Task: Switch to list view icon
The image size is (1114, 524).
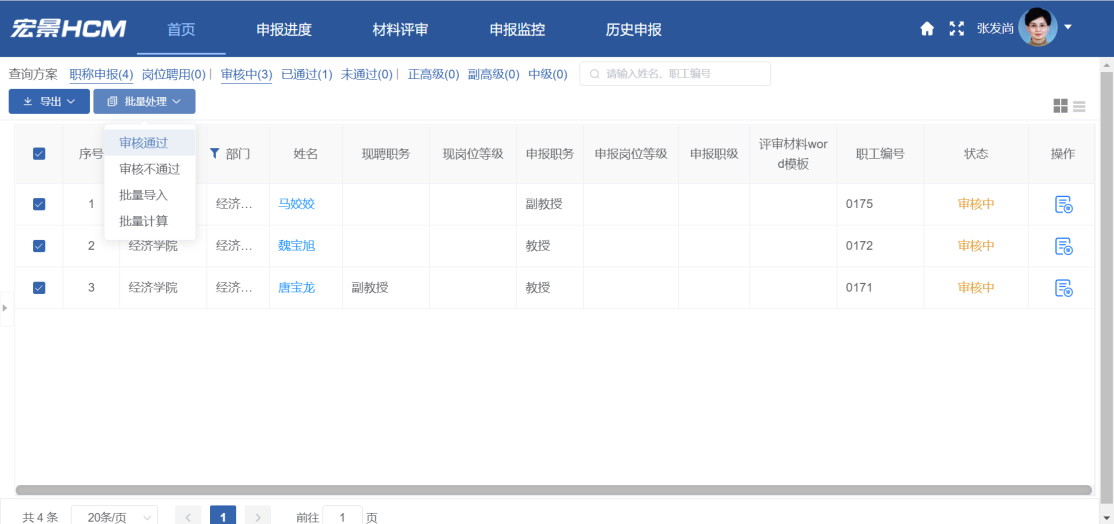Action: [1079, 106]
